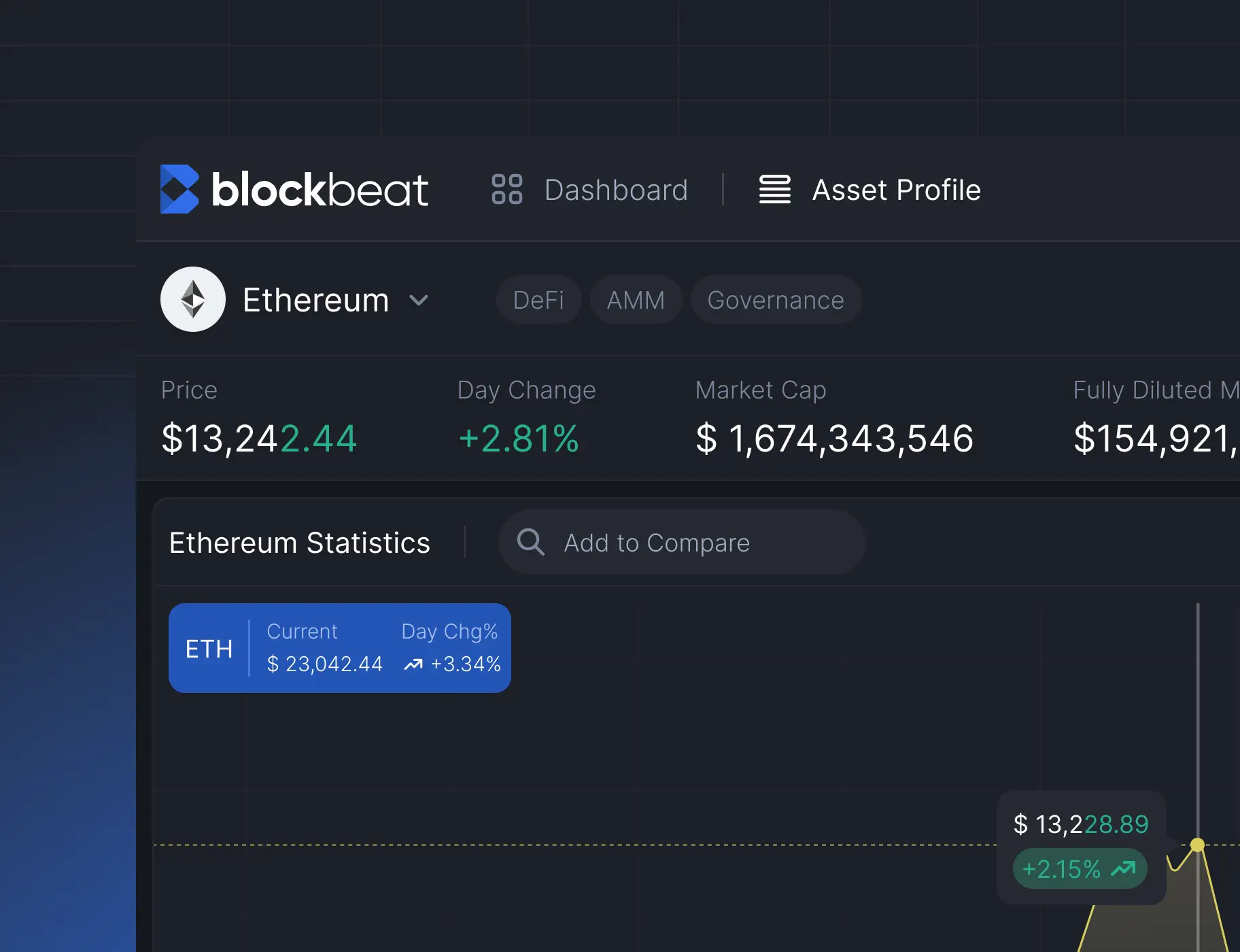
Task: Click the yellow chart data point marker
Action: click(x=1198, y=845)
